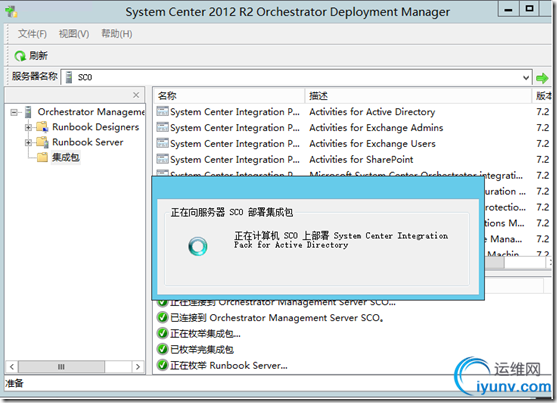Click the Exchange Admins integration pack icon
The width and height of the screenshot is (557, 403).
tap(163, 128)
